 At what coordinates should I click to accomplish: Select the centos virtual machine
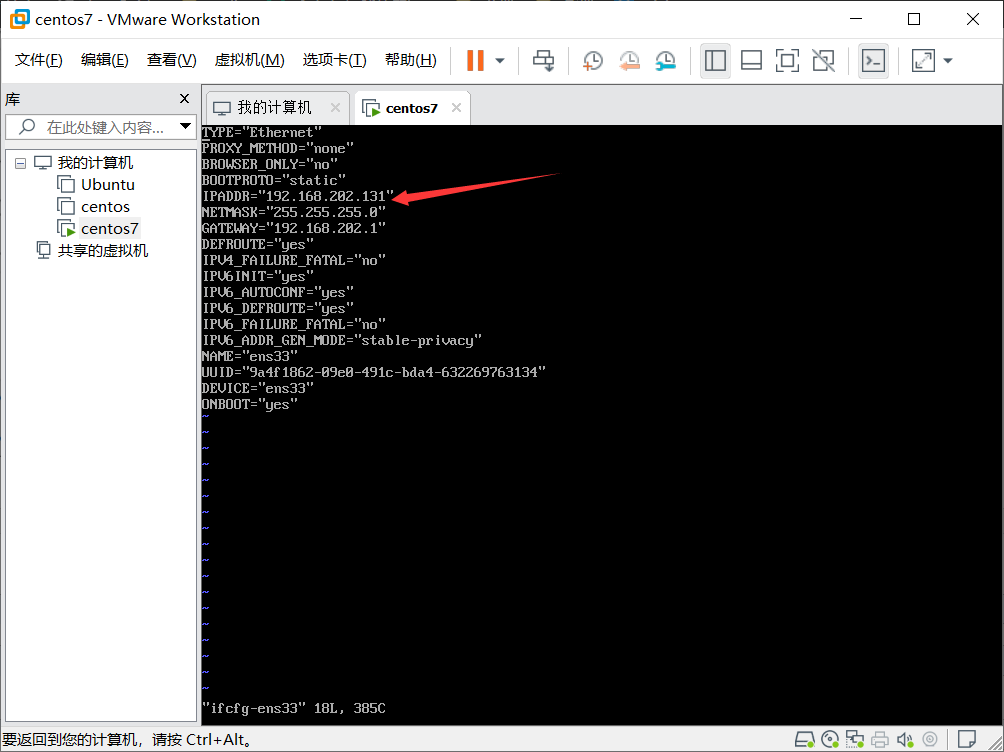pos(105,206)
